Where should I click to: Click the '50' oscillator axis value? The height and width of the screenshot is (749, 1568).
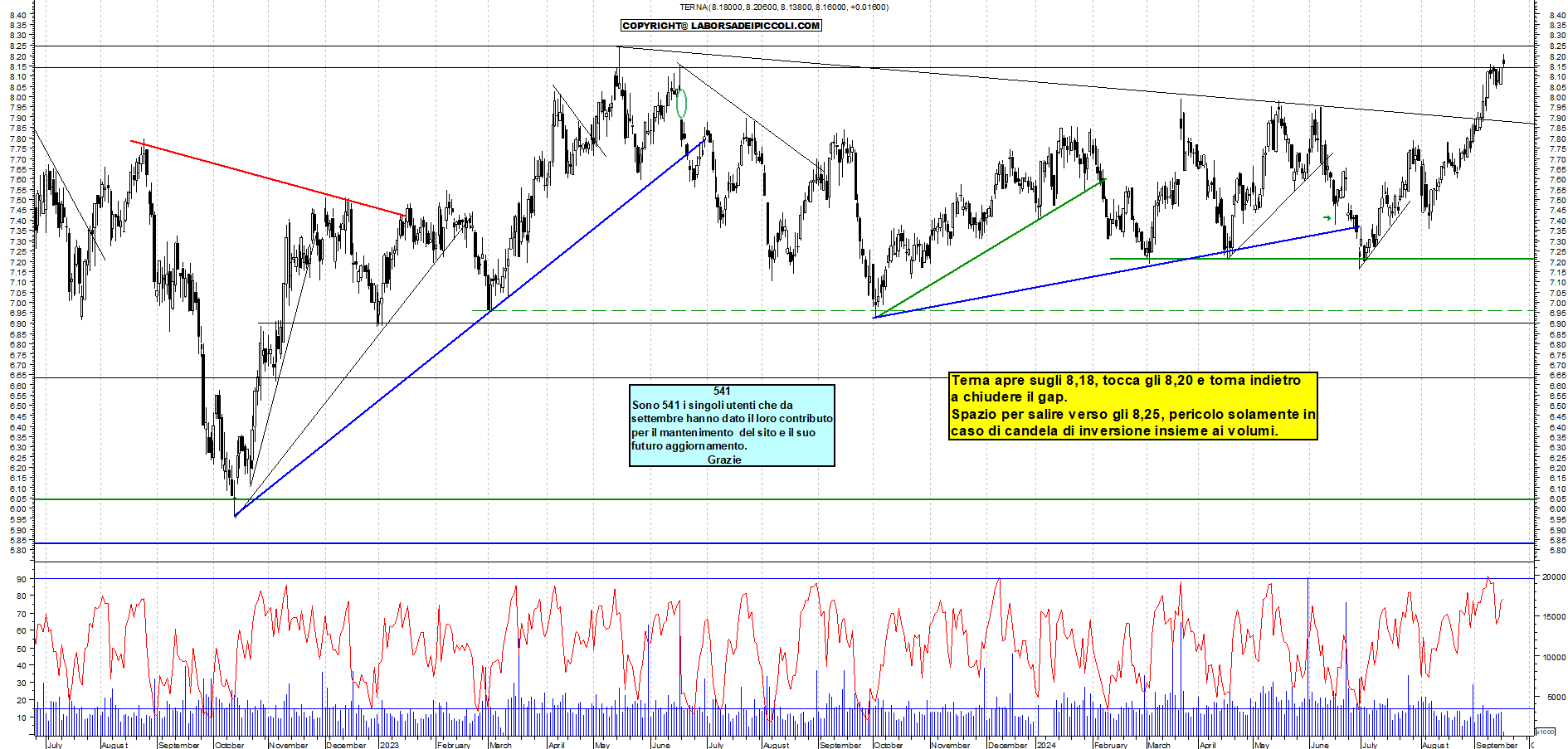[x=21, y=649]
